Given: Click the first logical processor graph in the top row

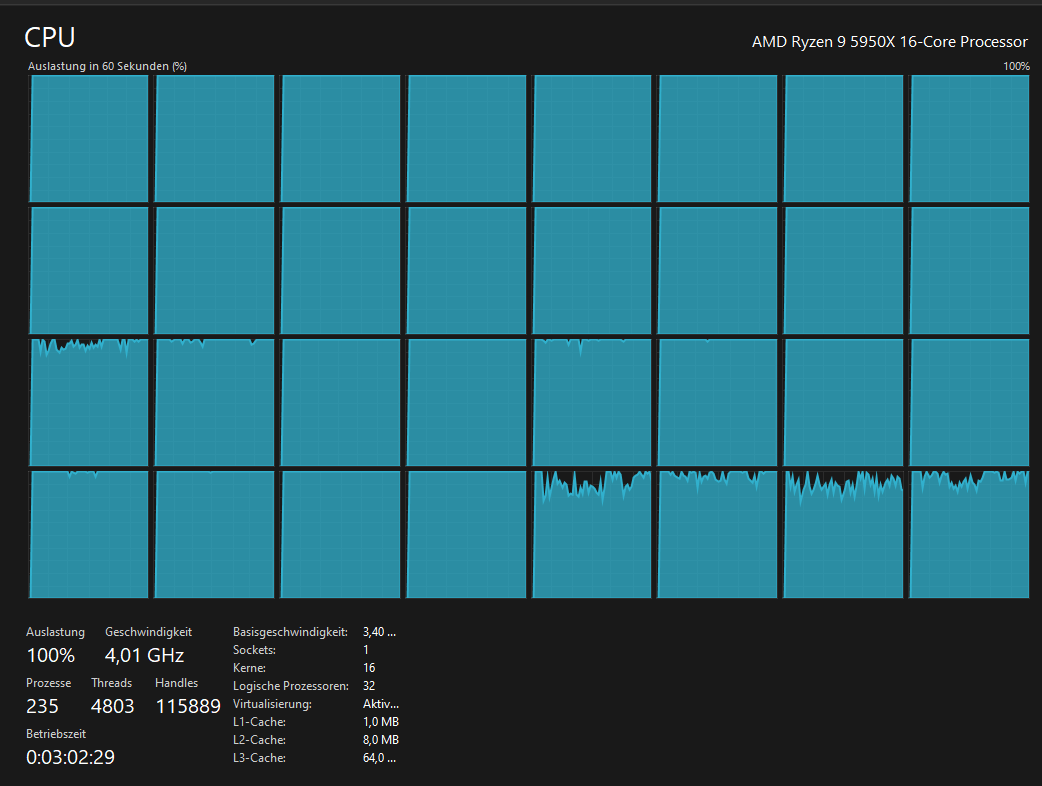Looking at the screenshot, I should [x=89, y=138].
